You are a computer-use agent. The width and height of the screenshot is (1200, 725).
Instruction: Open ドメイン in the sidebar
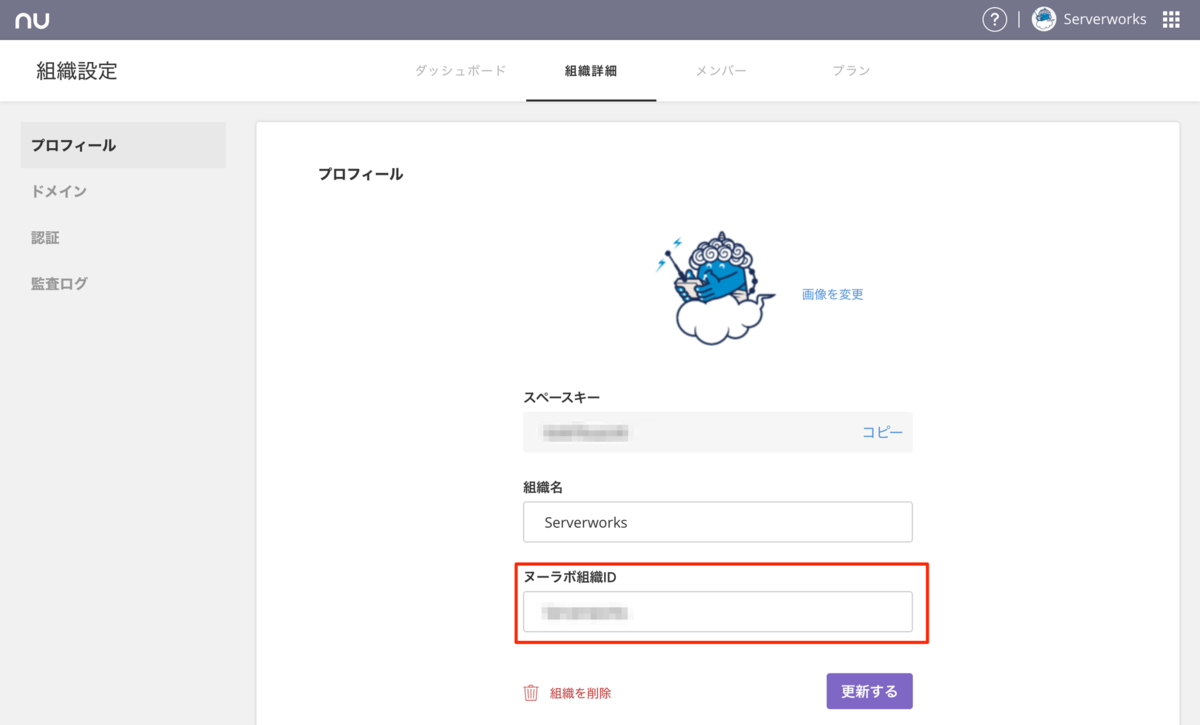coord(59,191)
